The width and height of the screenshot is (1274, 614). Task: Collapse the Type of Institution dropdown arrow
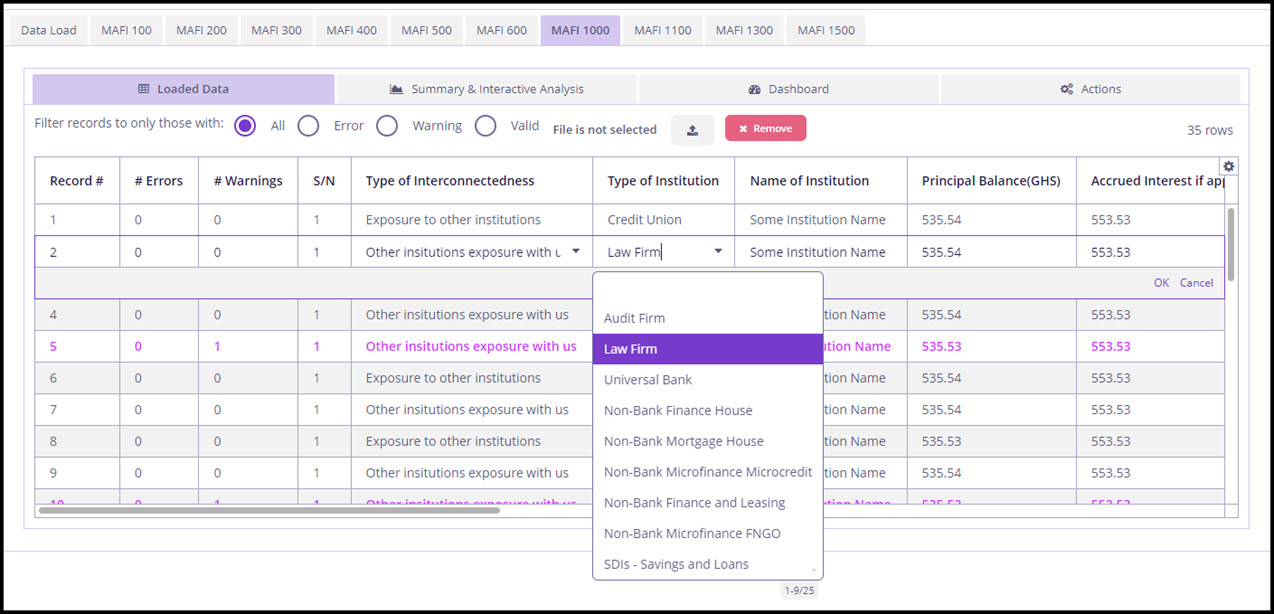coord(718,252)
